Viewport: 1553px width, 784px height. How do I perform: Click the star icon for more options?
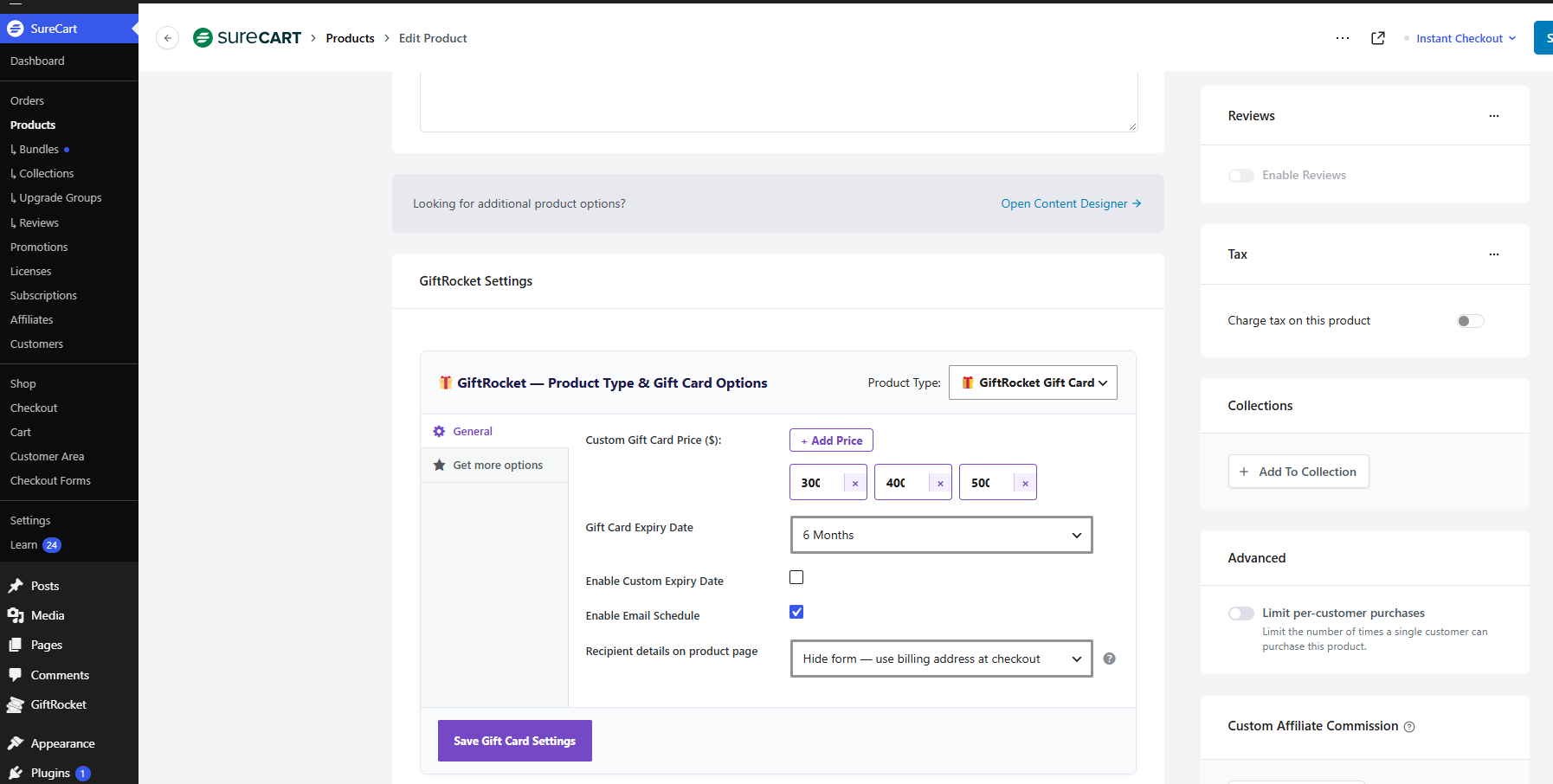tap(439, 465)
